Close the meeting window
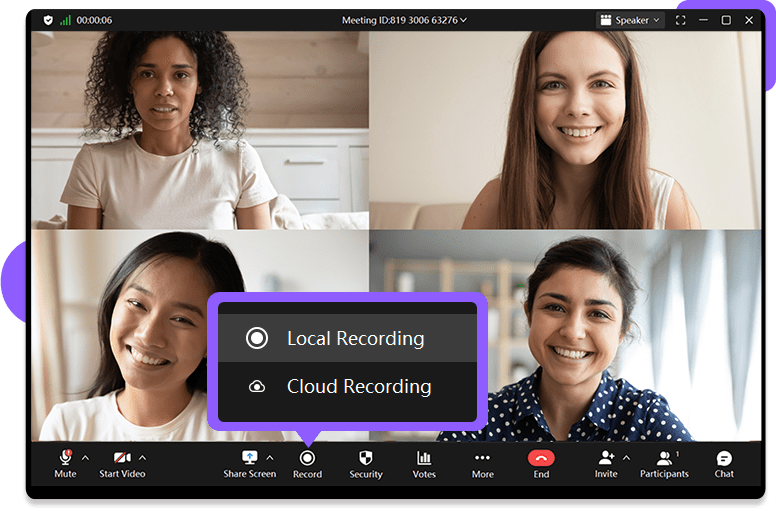The image size is (776, 511). coord(749,20)
